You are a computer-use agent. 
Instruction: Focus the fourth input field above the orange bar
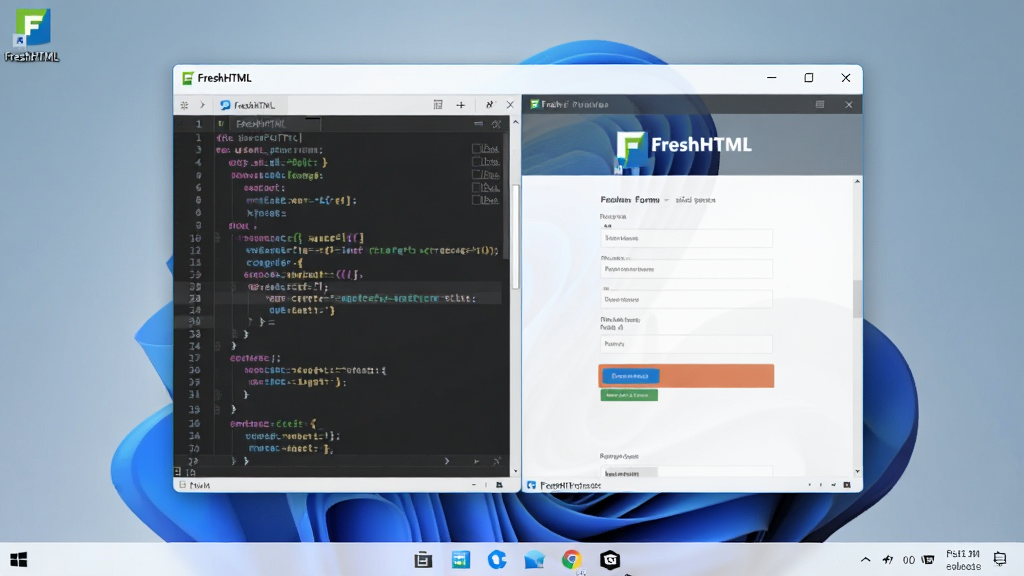pos(686,344)
